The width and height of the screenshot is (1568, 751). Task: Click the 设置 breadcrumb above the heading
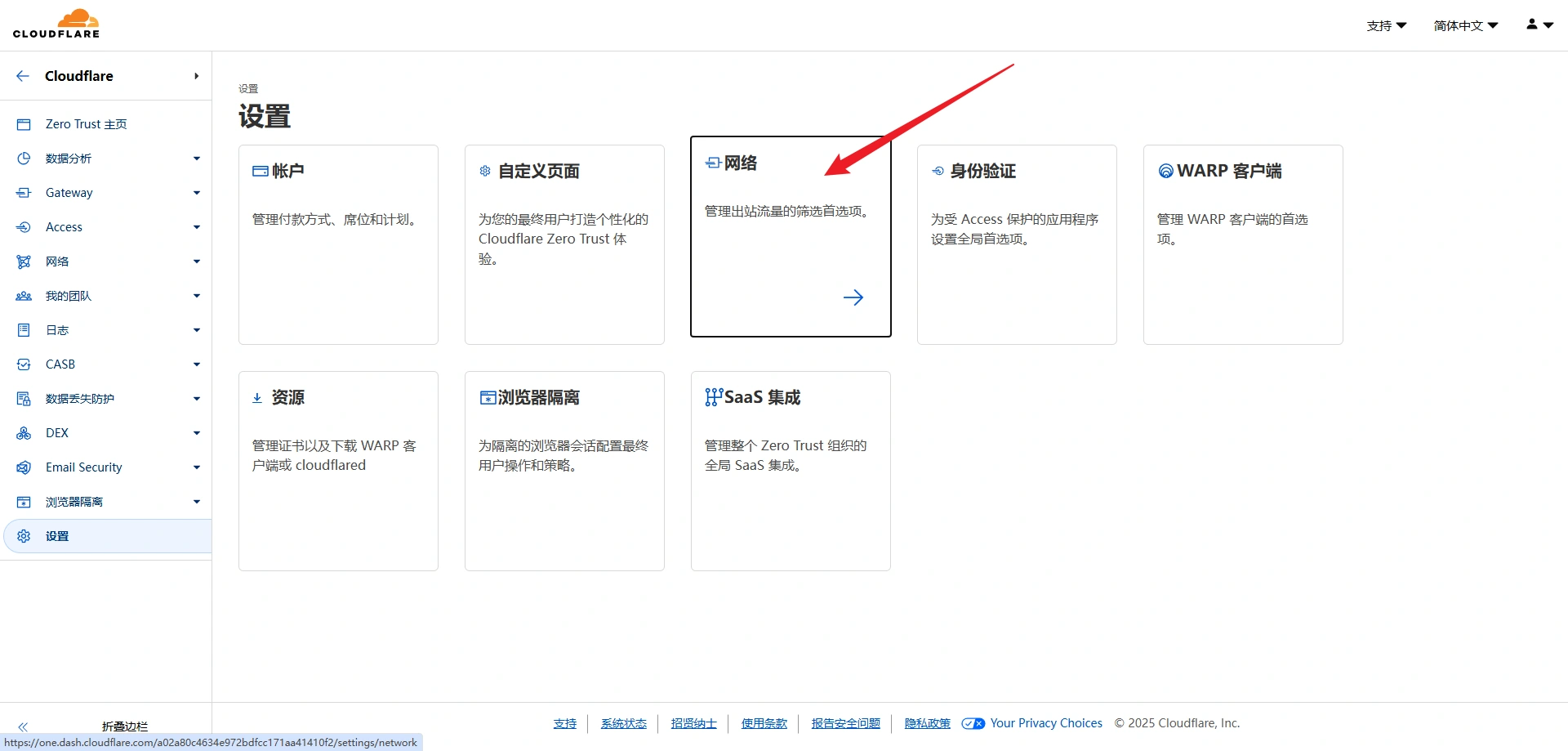tap(248, 89)
